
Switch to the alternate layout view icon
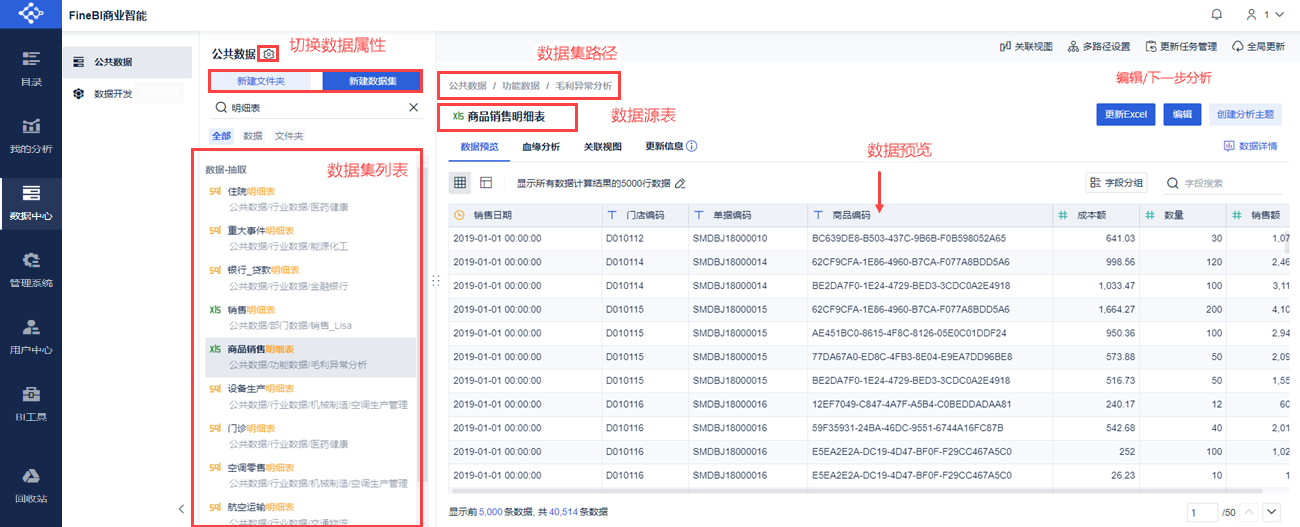pos(486,183)
